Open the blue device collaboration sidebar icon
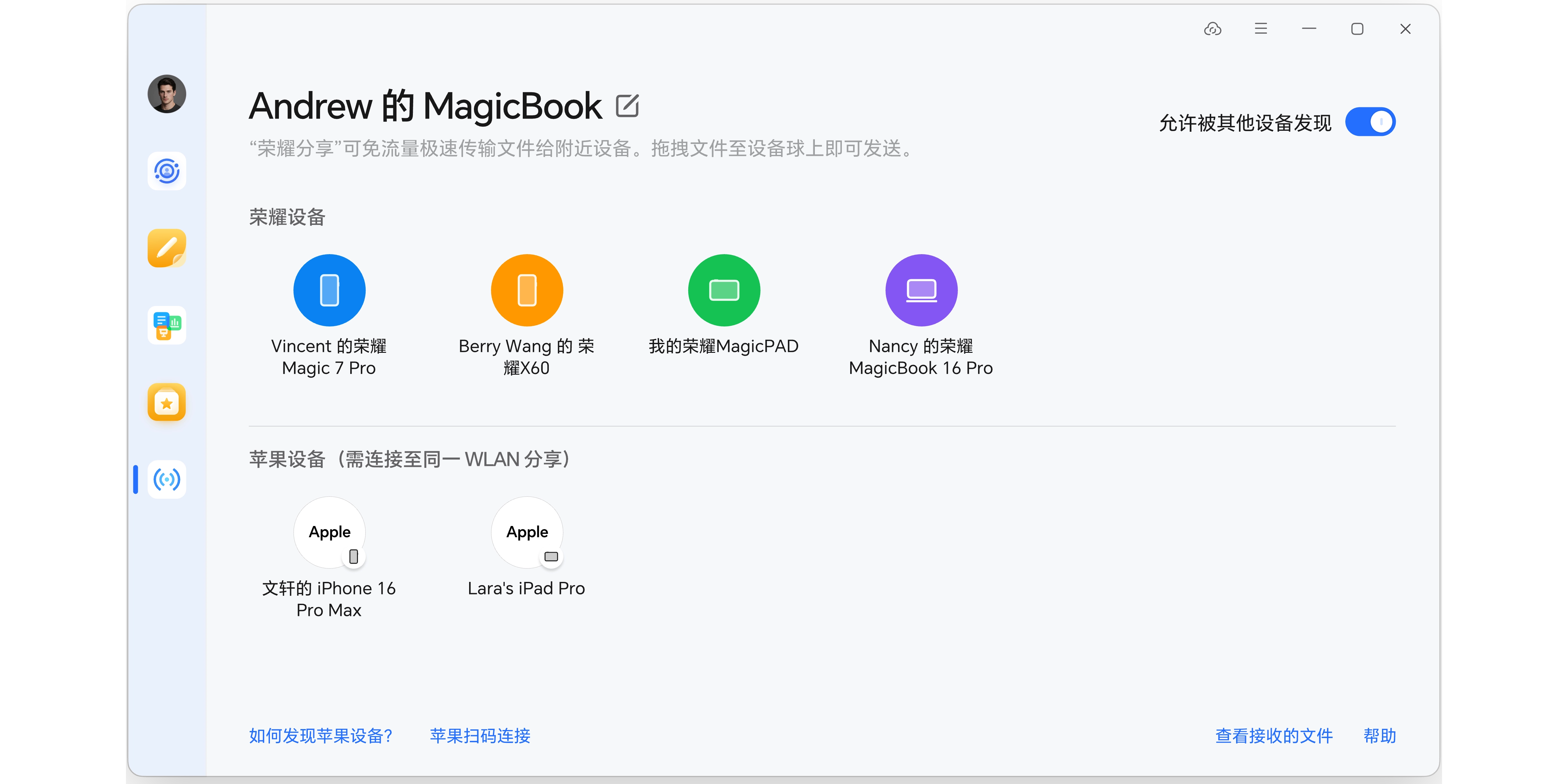This screenshot has width=1568, height=784. (x=166, y=171)
